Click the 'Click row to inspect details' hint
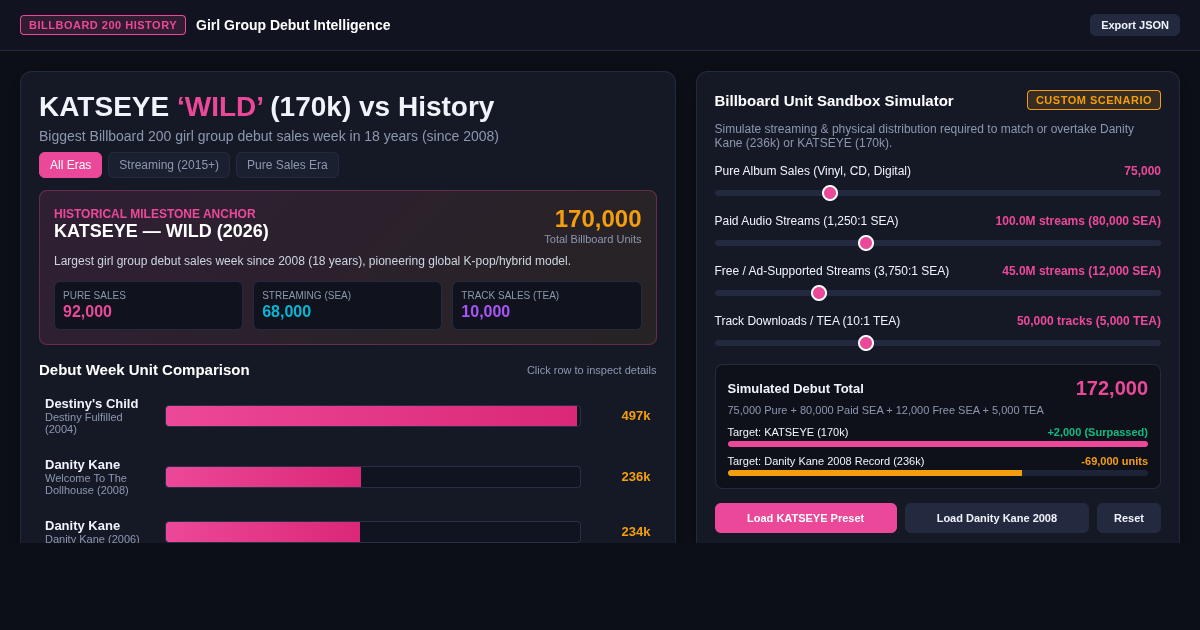This screenshot has height=630, width=1200. coord(592,370)
